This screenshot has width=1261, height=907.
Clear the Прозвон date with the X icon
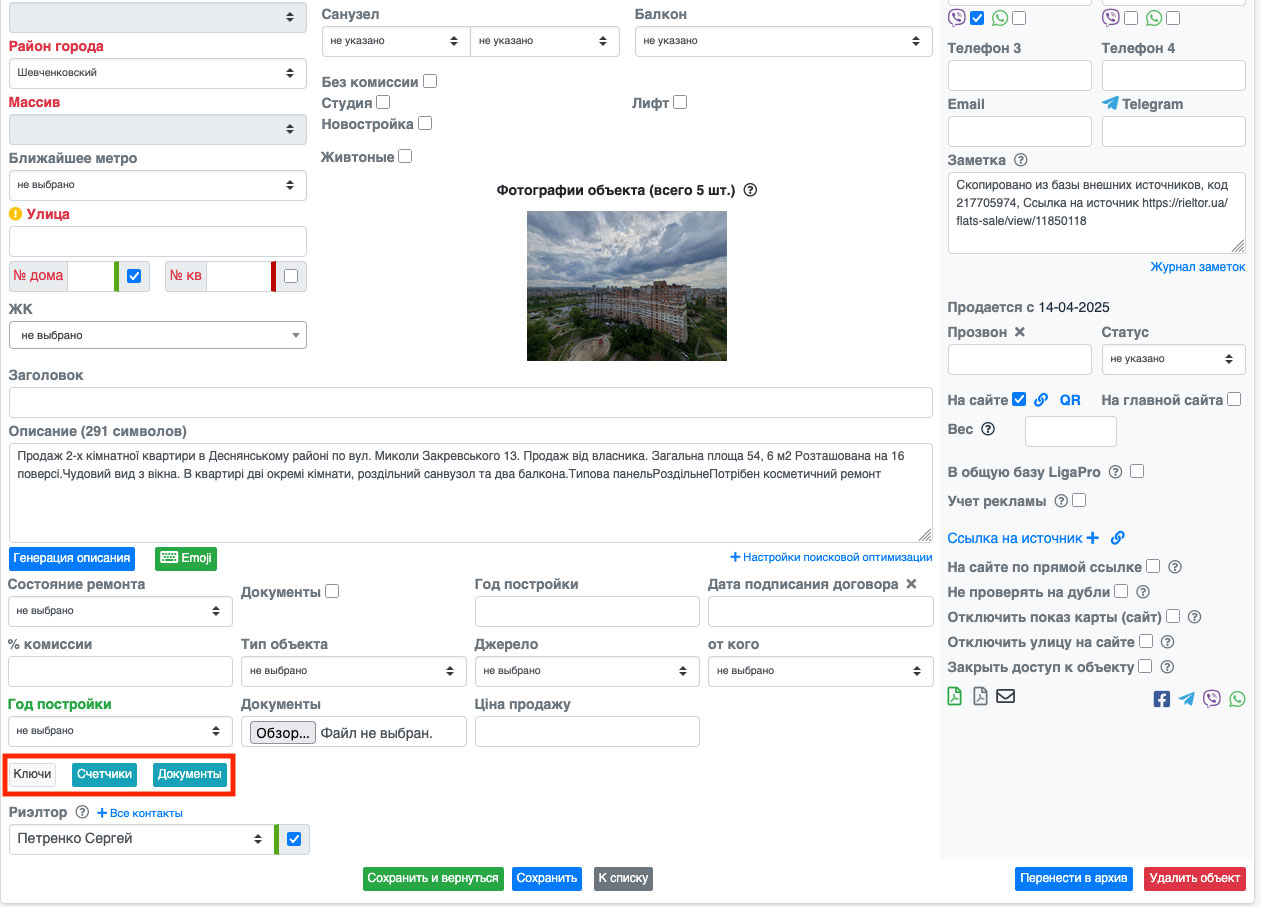(x=1019, y=332)
